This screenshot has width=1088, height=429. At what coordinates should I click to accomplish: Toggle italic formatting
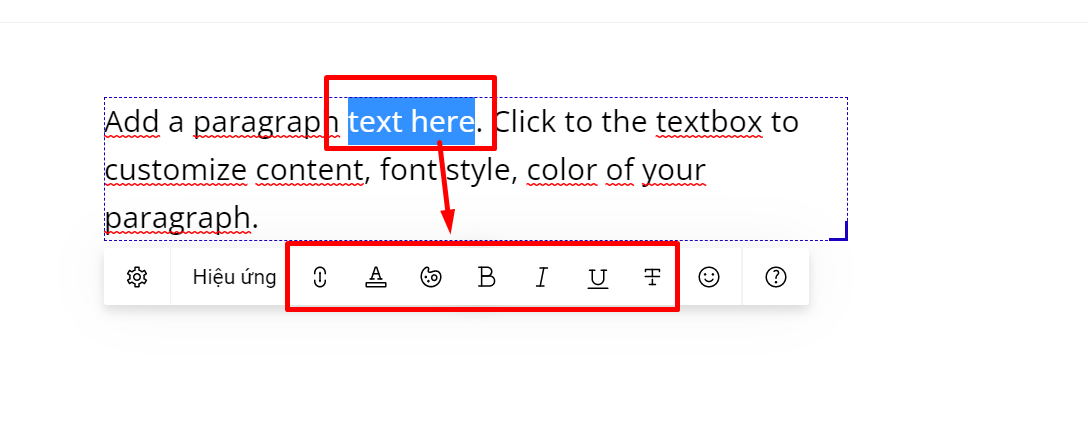point(542,277)
